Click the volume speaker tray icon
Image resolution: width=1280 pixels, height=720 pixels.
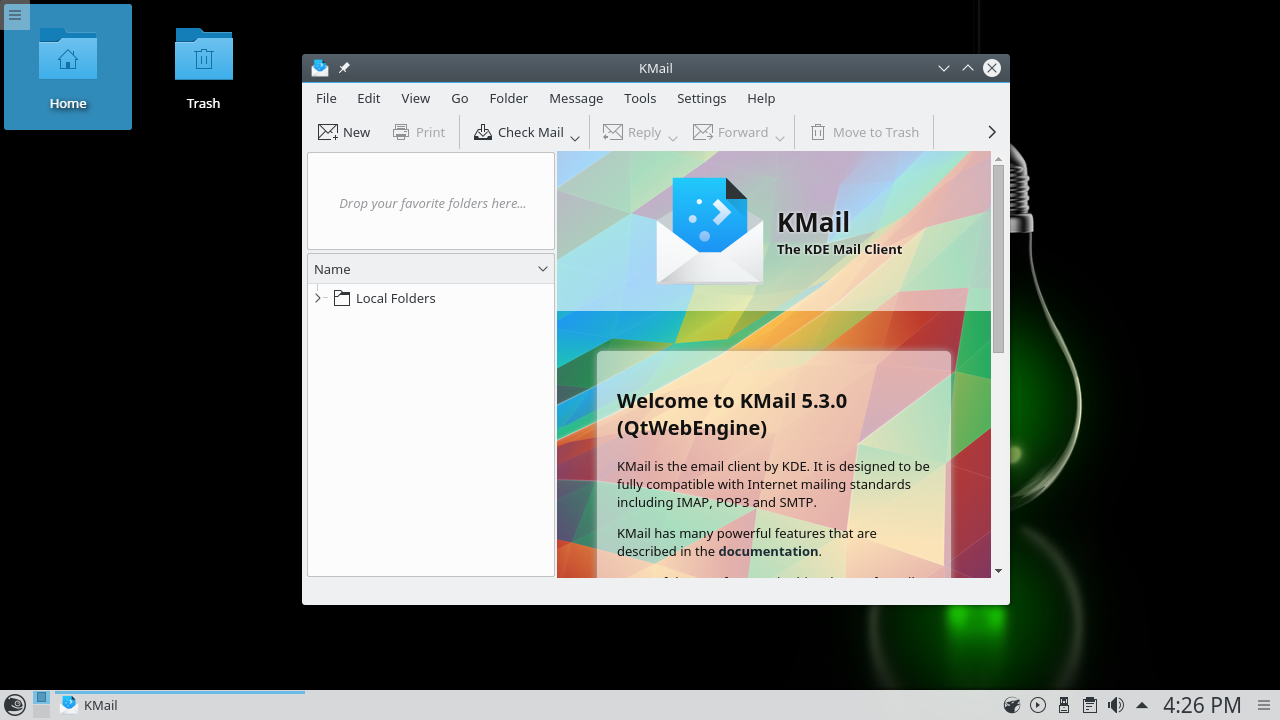(x=1116, y=705)
